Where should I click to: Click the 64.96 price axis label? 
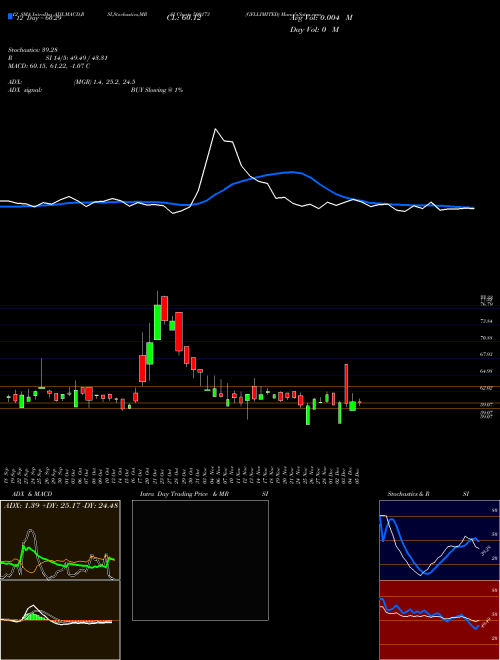pos(486,371)
